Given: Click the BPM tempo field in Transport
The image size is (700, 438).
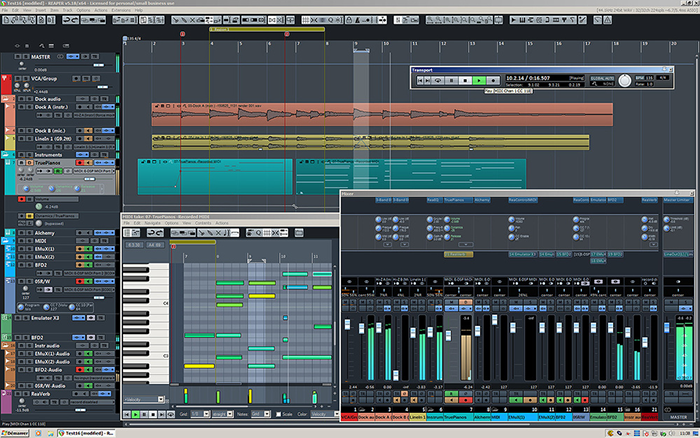Looking at the screenshot, I should pyautogui.click(x=649, y=77).
